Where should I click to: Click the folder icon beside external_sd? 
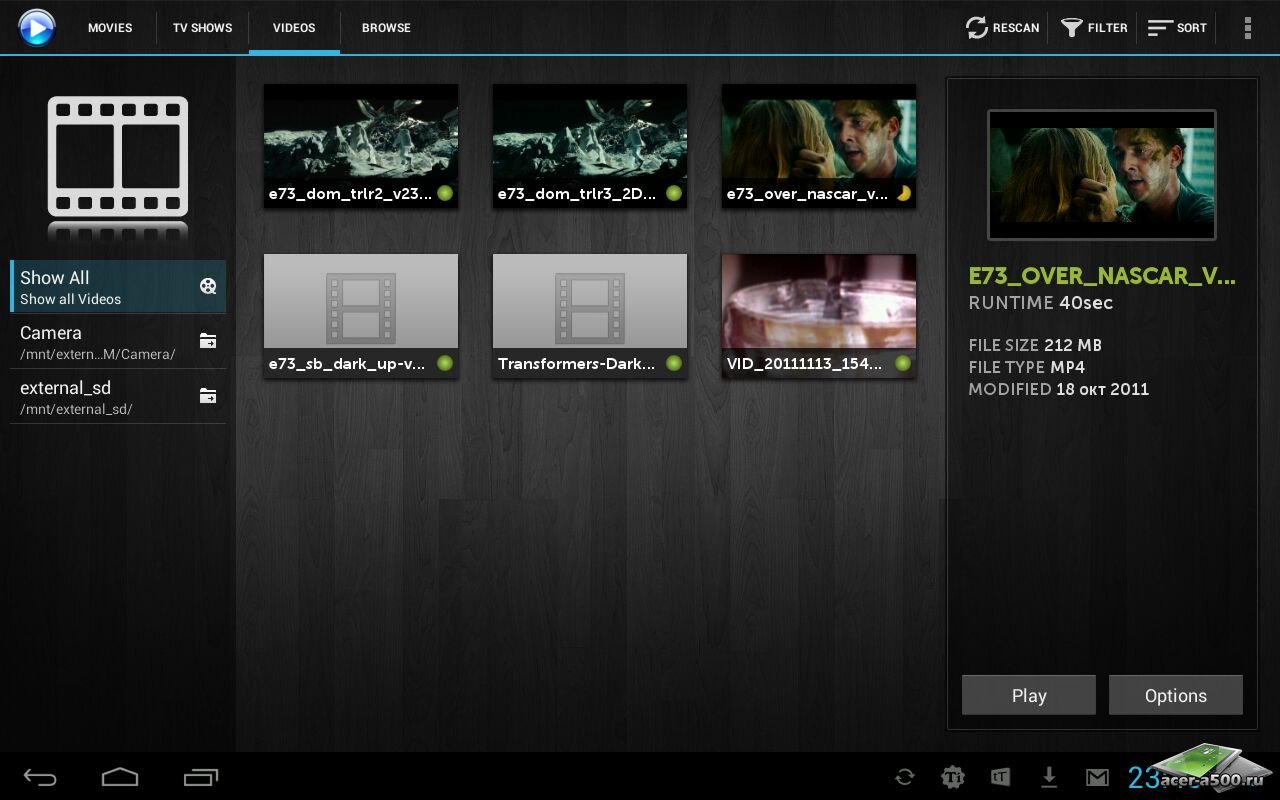208,396
